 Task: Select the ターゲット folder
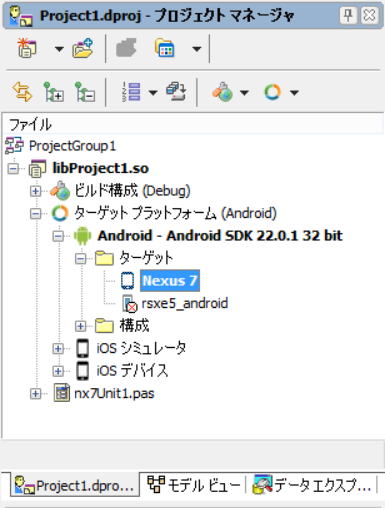point(146,258)
